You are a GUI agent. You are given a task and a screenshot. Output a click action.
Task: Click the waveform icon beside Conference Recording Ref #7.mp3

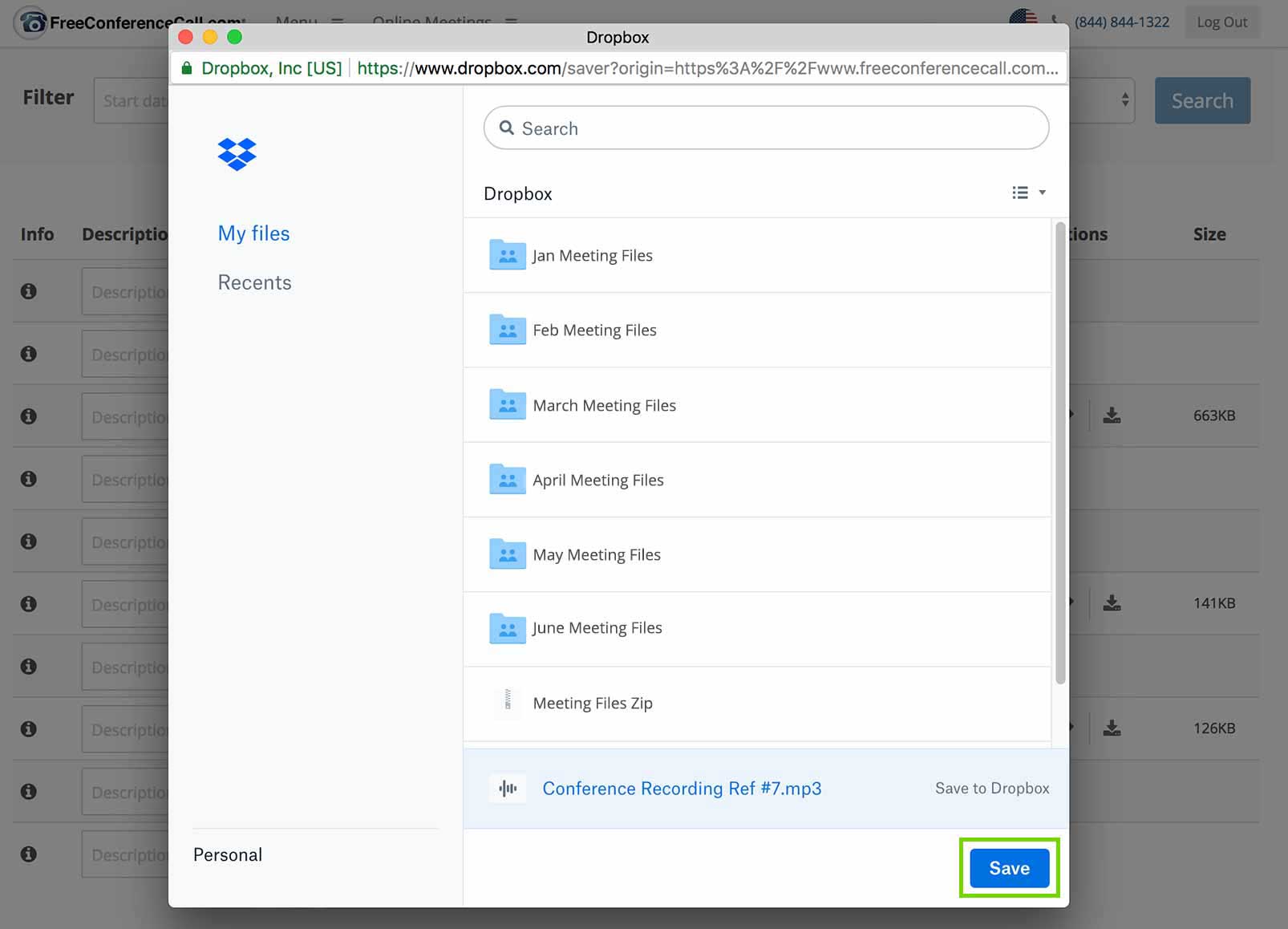tap(508, 789)
